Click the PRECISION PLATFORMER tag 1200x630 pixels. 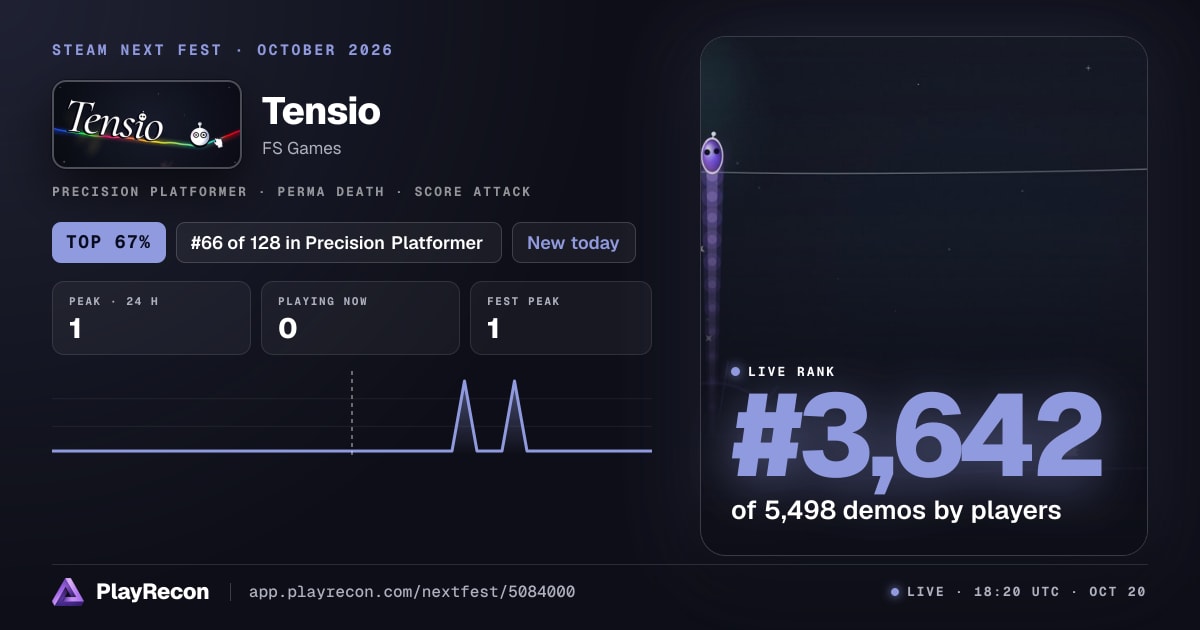pyautogui.click(x=149, y=191)
